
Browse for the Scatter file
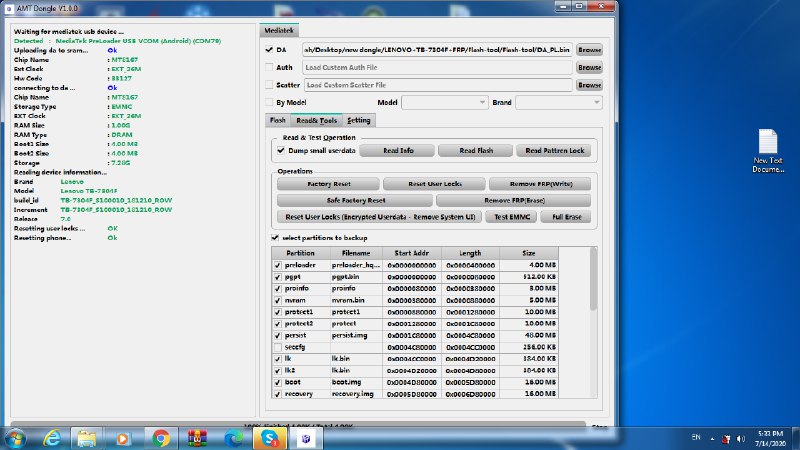pos(589,85)
